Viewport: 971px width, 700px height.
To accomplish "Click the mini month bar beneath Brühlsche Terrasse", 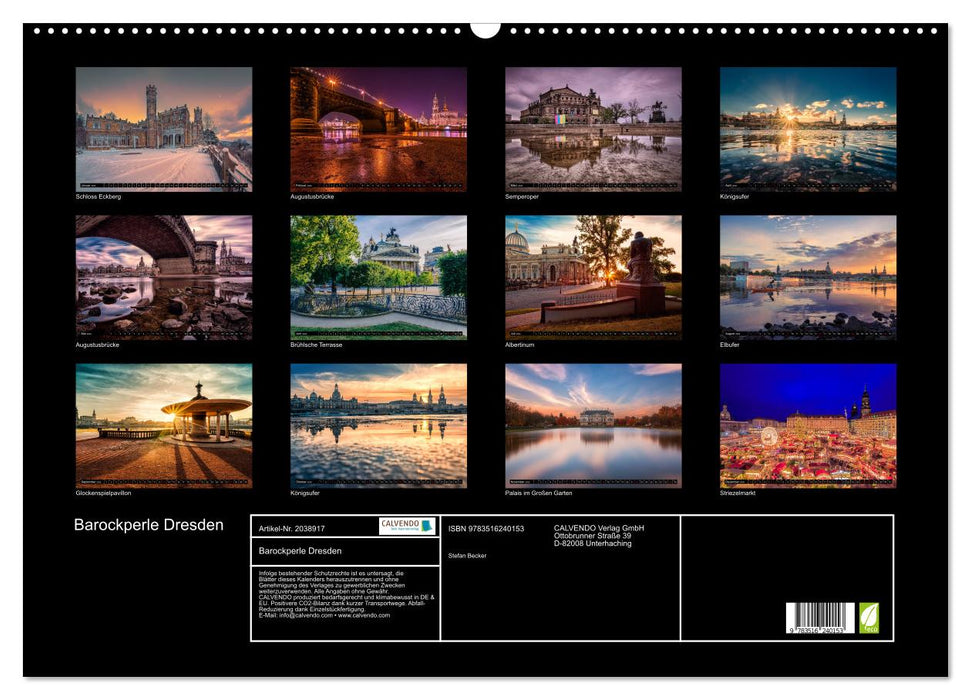I will coord(378,333).
